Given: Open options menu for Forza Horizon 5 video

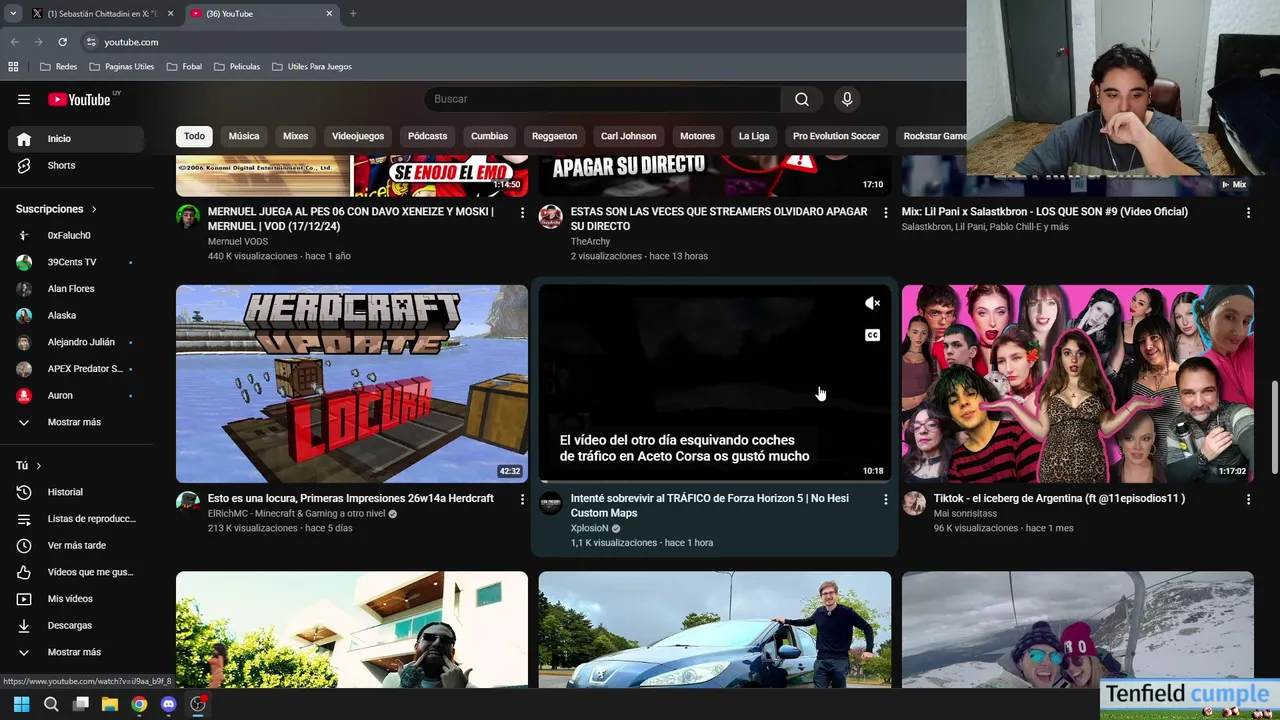Looking at the screenshot, I should pyautogui.click(x=885, y=499).
